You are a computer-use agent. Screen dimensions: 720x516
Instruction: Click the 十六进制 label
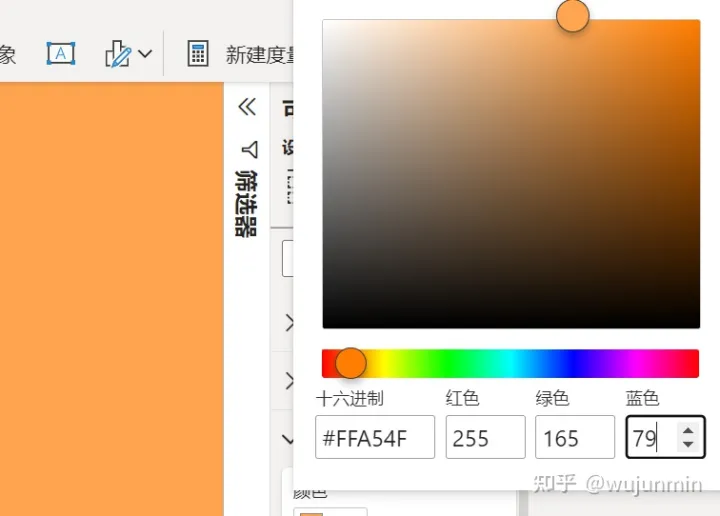[349, 398]
